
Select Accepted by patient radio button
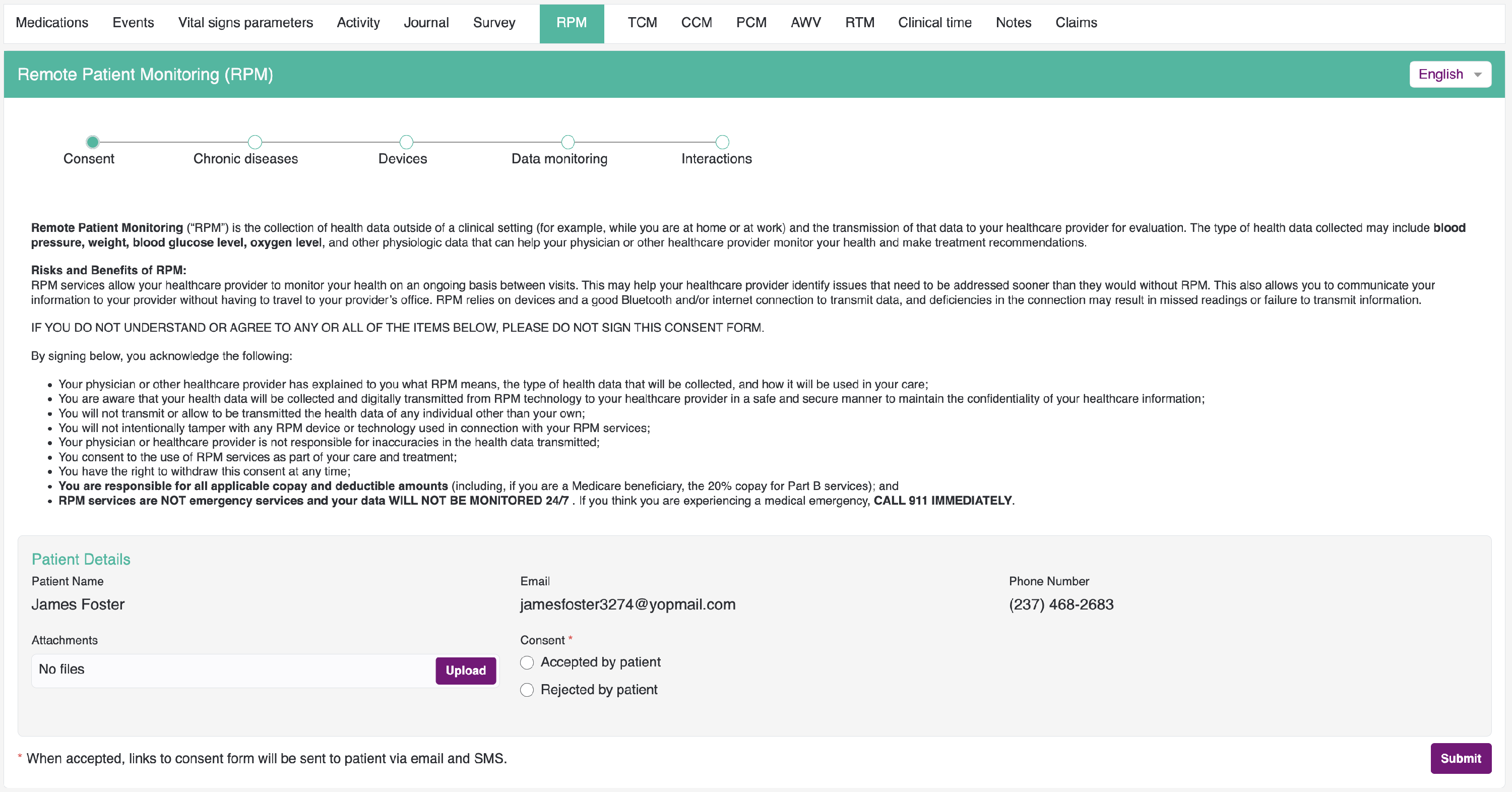point(527,663)
